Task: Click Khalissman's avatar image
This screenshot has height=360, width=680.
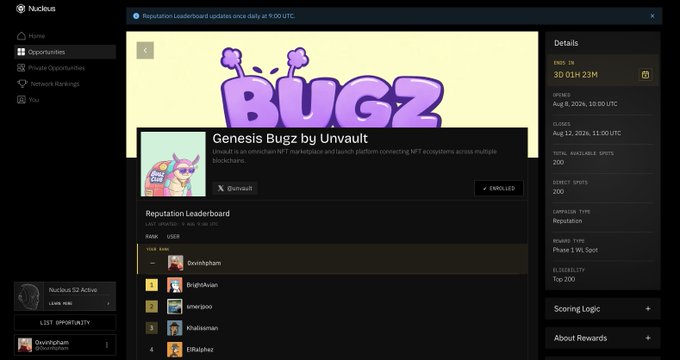Action: (175, 328)
